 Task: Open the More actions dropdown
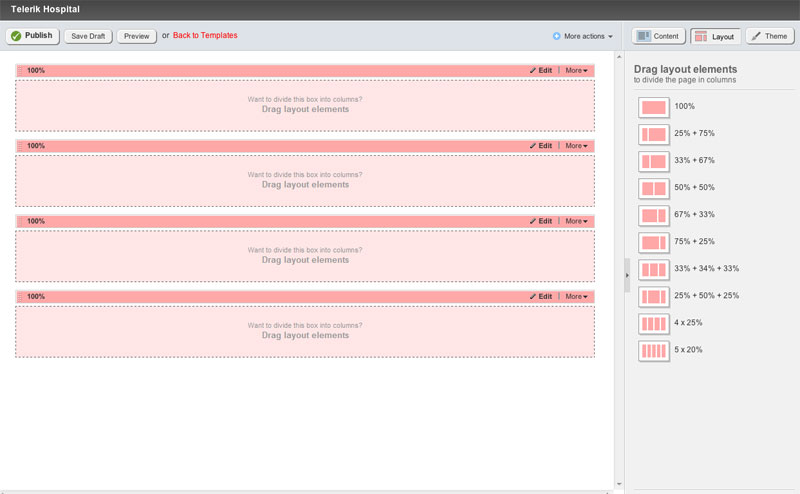(x=583, y=36)
